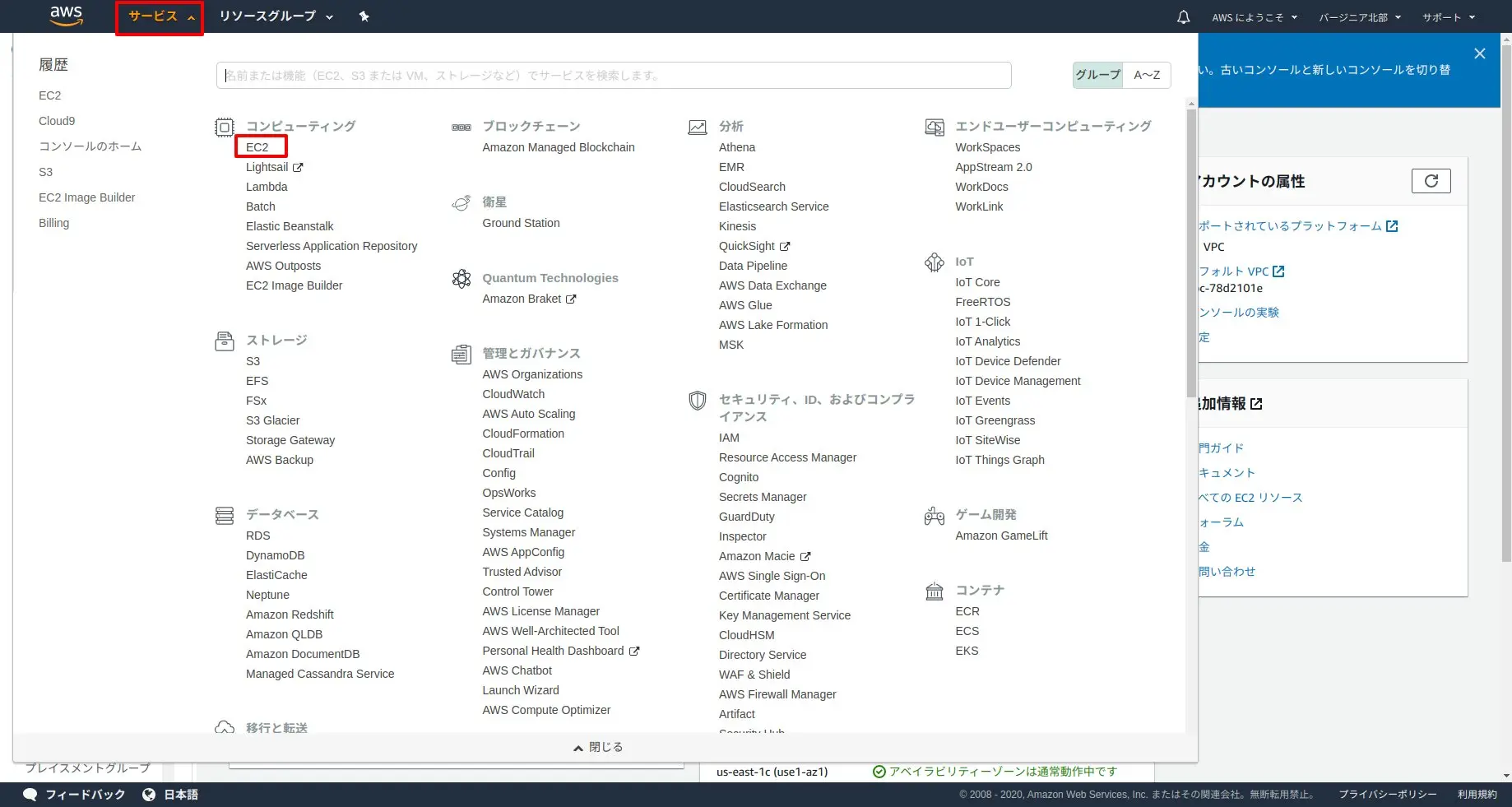Image resolution: width=1512 pixels, height=807 pixels.
Task: Open Amazon Redshift service link
Action: [290, 615]
